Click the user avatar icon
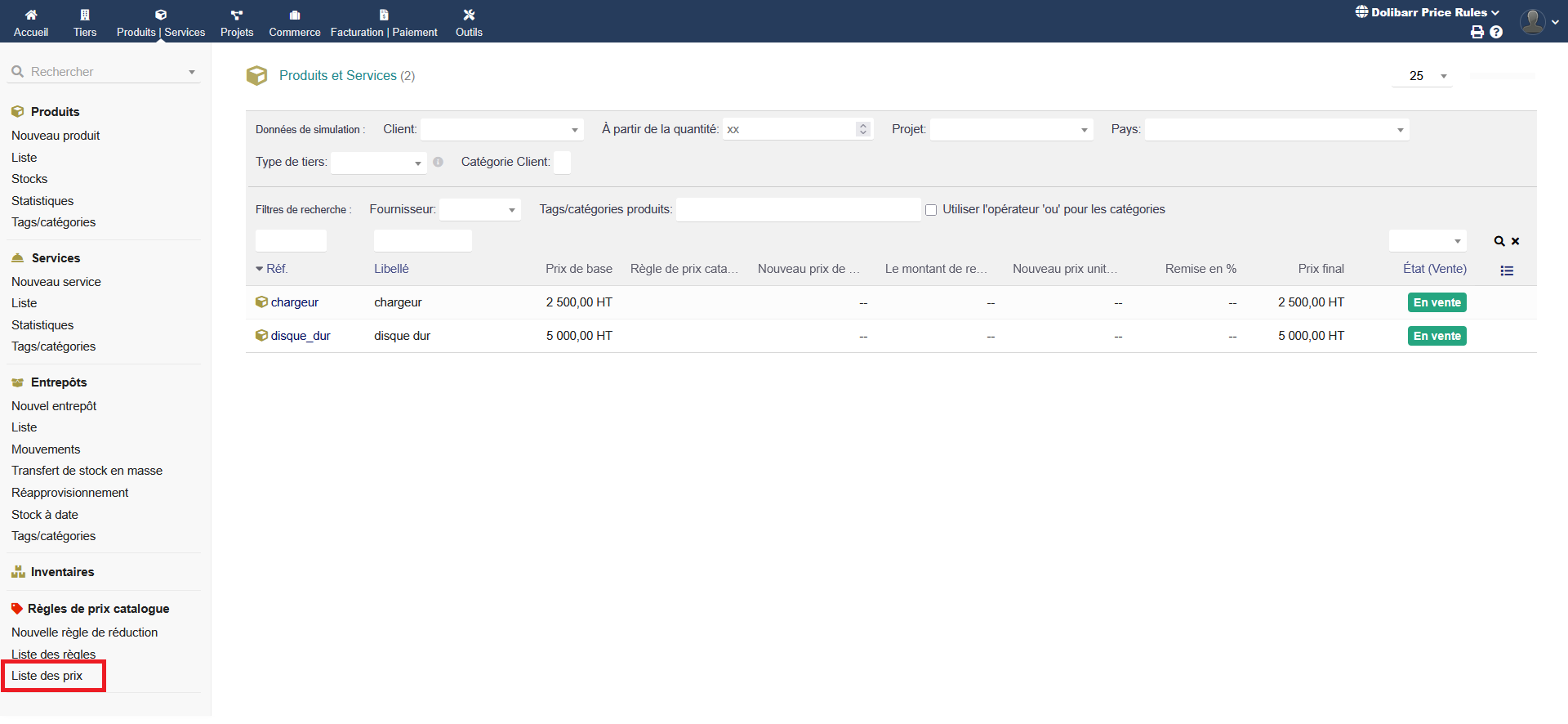This screenshot has height=724, width=1568. coord(1532,21)
